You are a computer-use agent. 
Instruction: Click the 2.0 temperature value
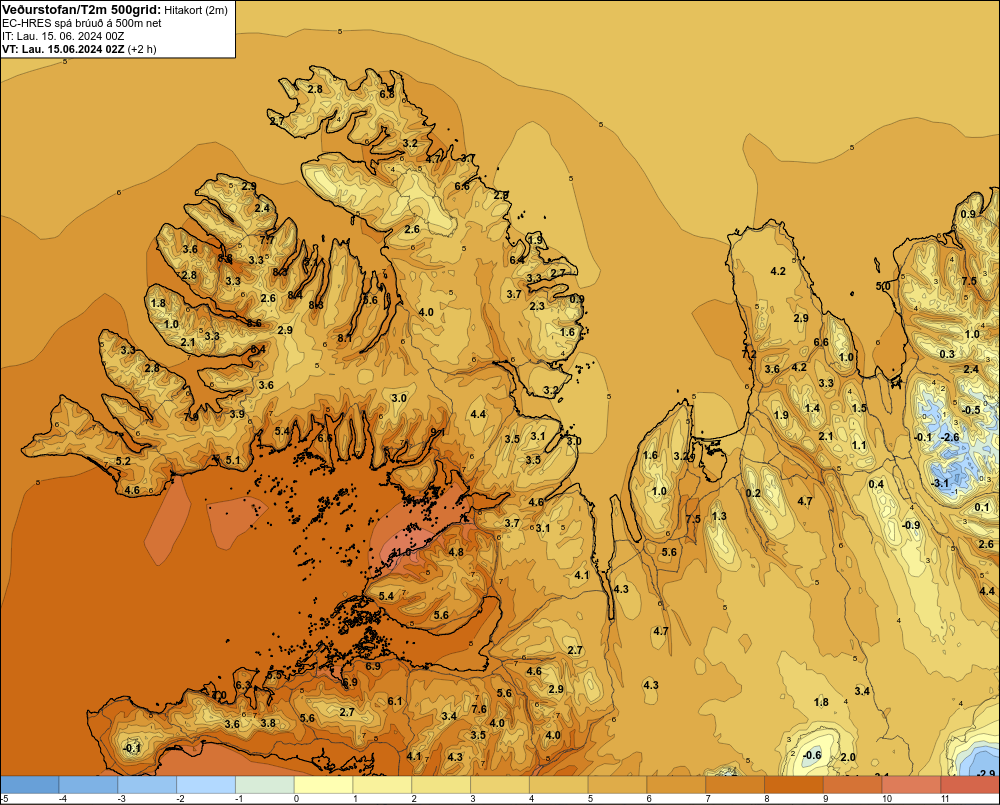tap(848, 757)
